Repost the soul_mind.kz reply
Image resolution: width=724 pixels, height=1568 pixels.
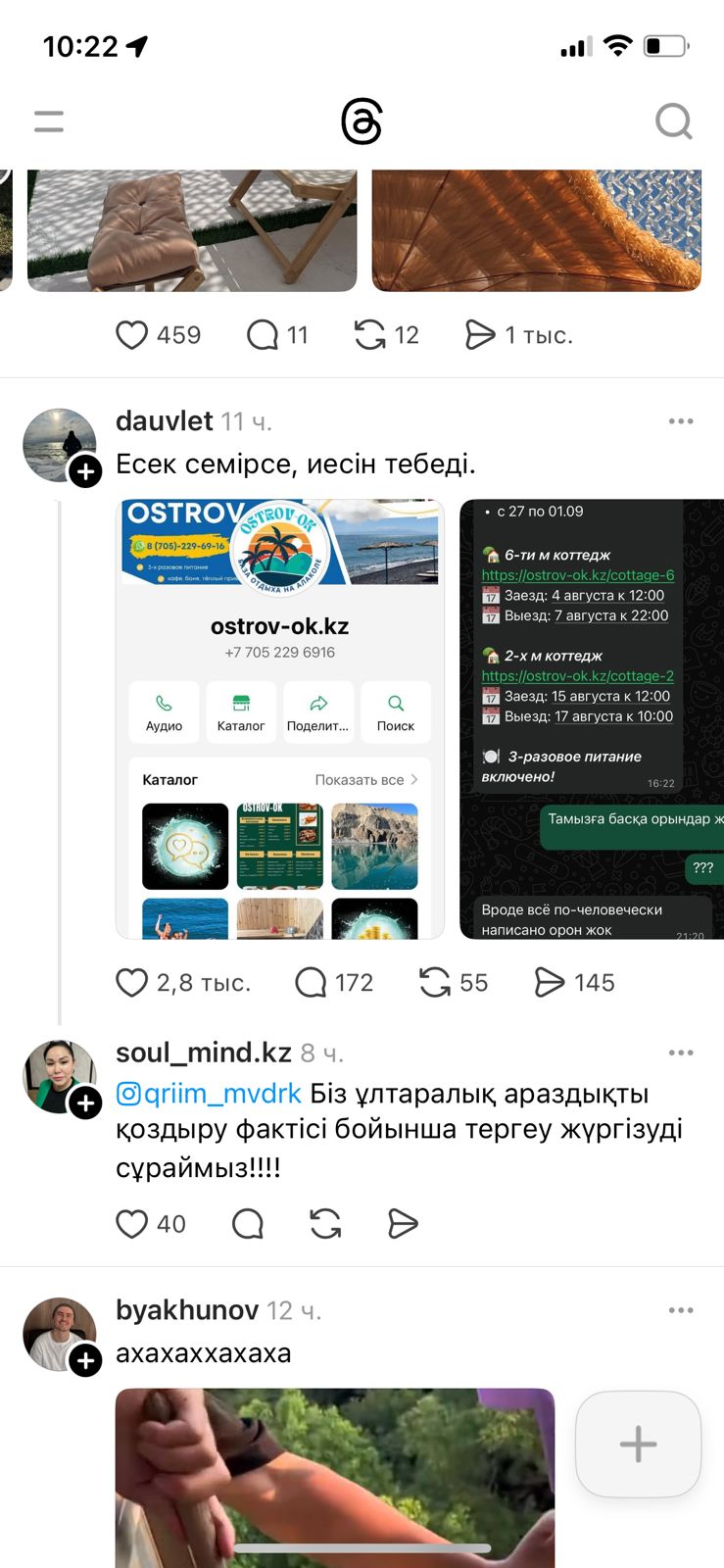(x=325, y=1223)
